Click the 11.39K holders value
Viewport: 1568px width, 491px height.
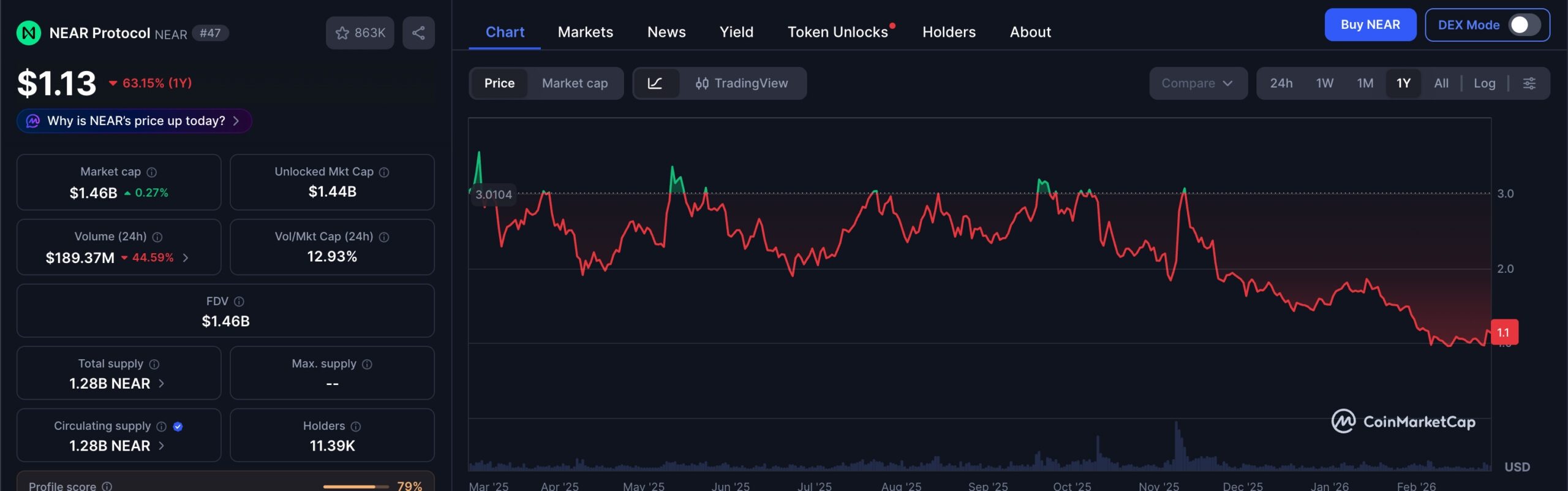tap(332, 446)
